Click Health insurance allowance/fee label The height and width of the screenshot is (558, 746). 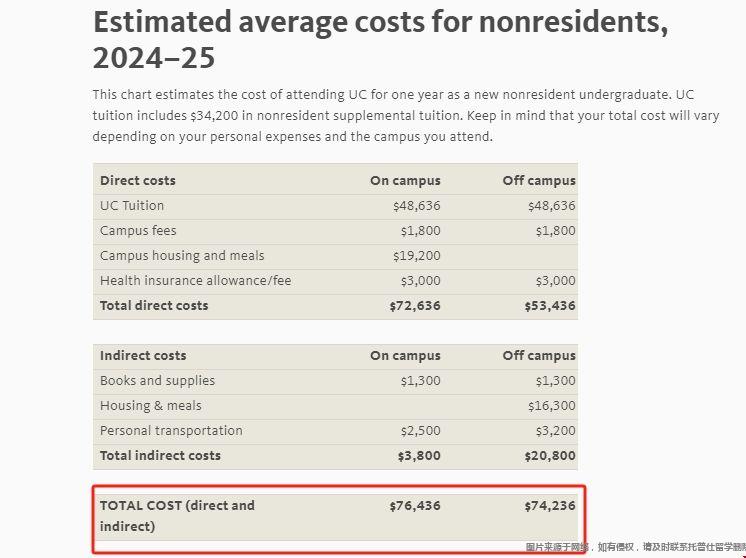[x=195, y=281]
